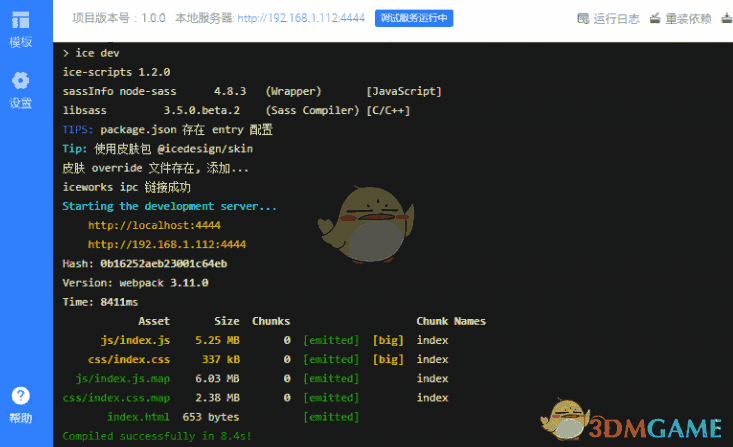Click the '> ice dev' command line
Screen dimensions: 733x447
[x=91, y=53]
